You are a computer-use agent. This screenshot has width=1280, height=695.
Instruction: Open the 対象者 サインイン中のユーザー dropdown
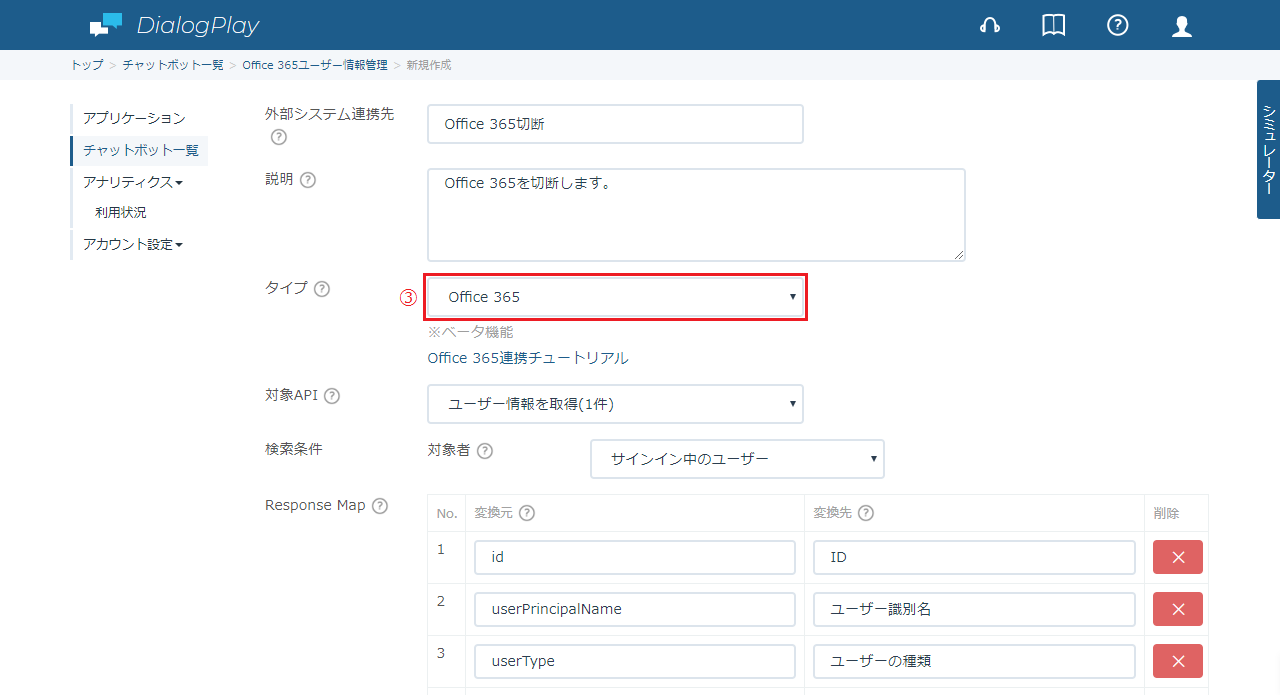pos(737,459)
